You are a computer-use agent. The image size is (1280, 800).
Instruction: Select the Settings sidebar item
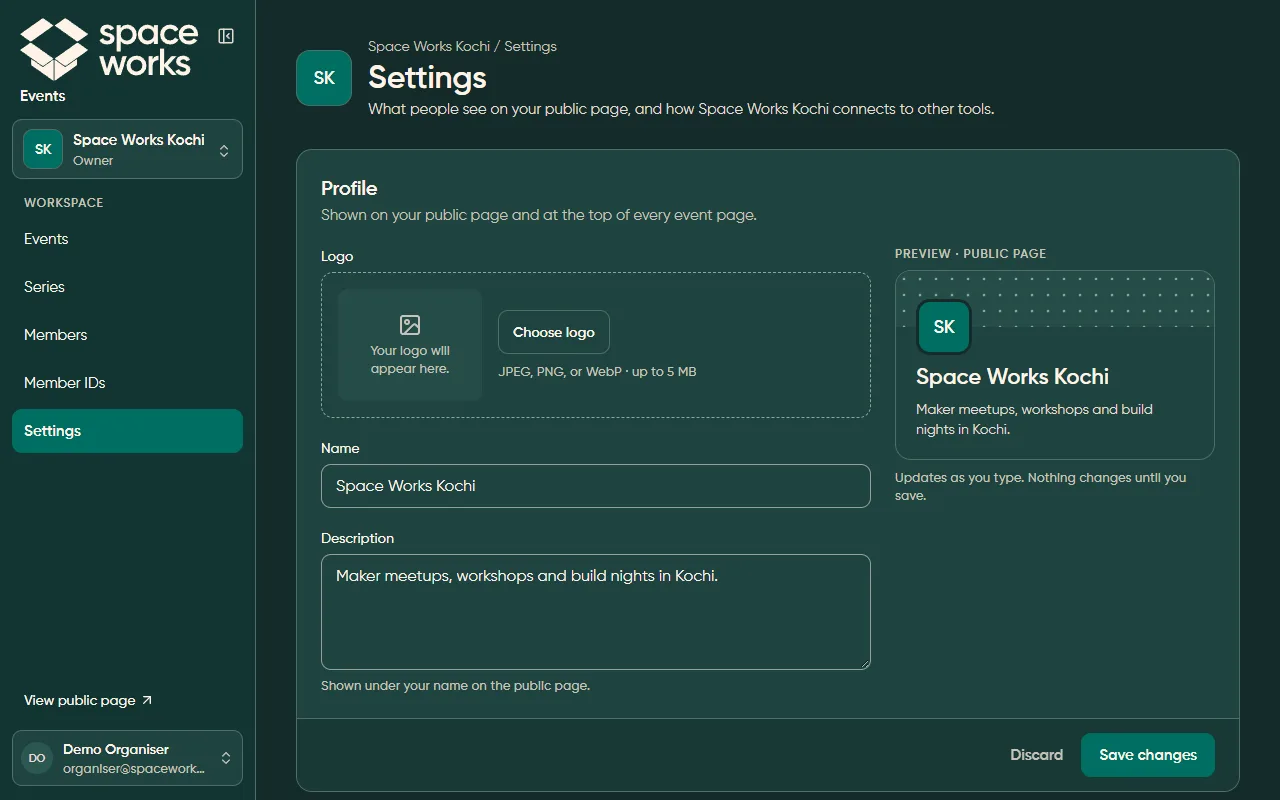pos(127,431)
